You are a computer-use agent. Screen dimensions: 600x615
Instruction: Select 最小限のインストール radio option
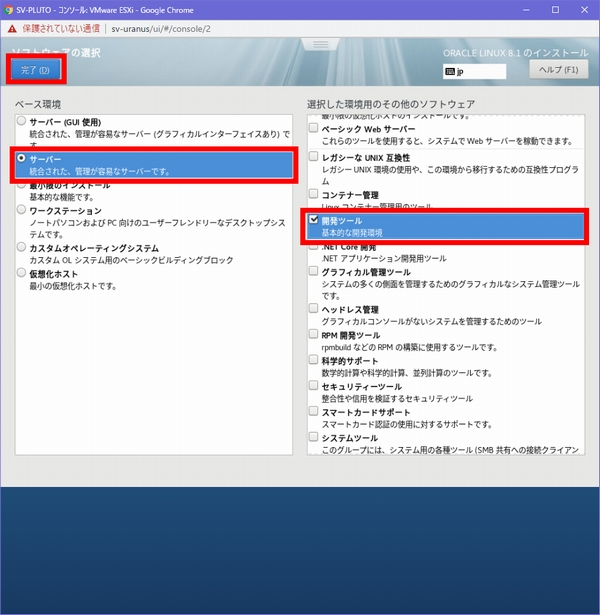pos(22,185)
